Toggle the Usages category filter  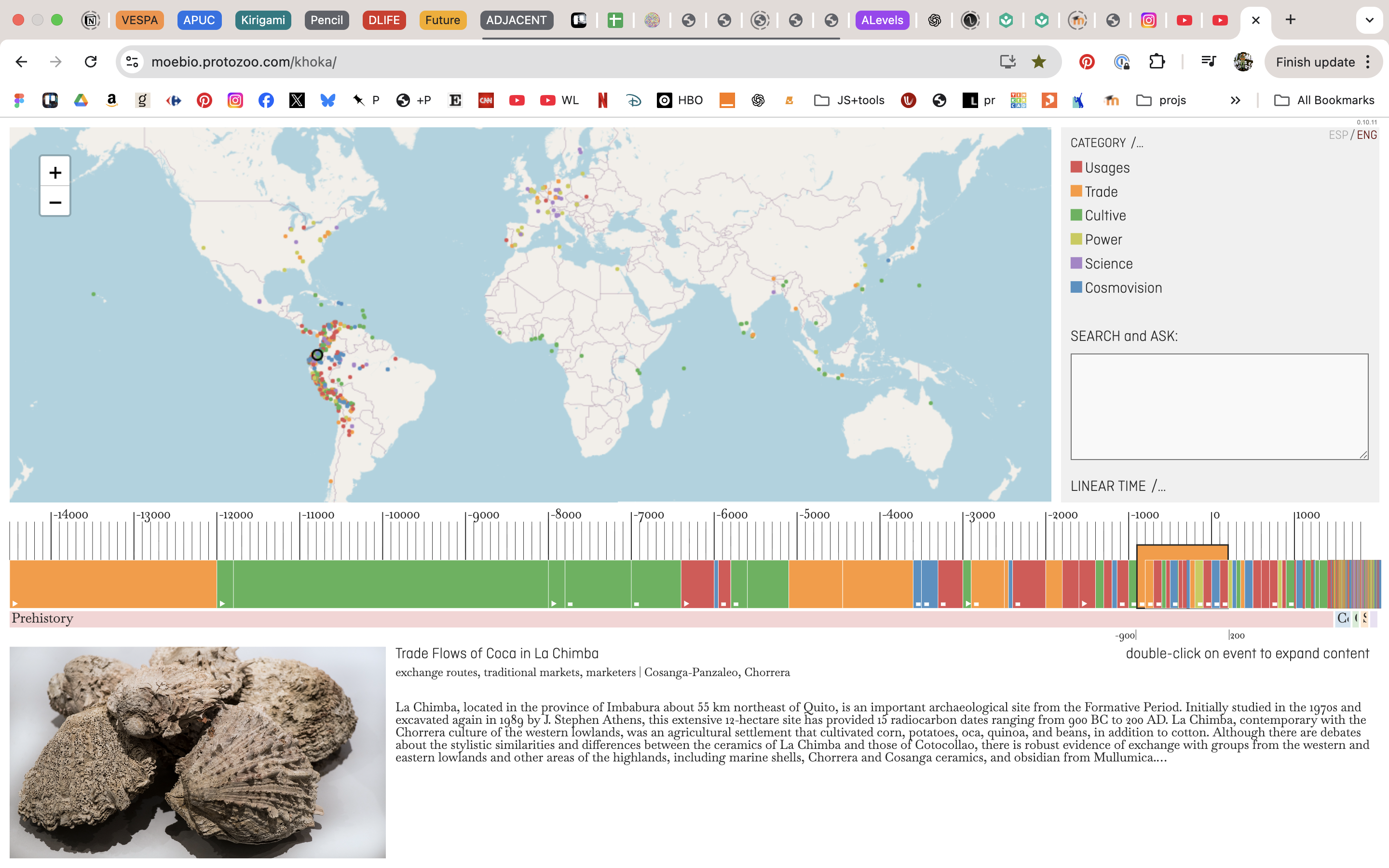pyautogui.click(x=1100, y=168)
